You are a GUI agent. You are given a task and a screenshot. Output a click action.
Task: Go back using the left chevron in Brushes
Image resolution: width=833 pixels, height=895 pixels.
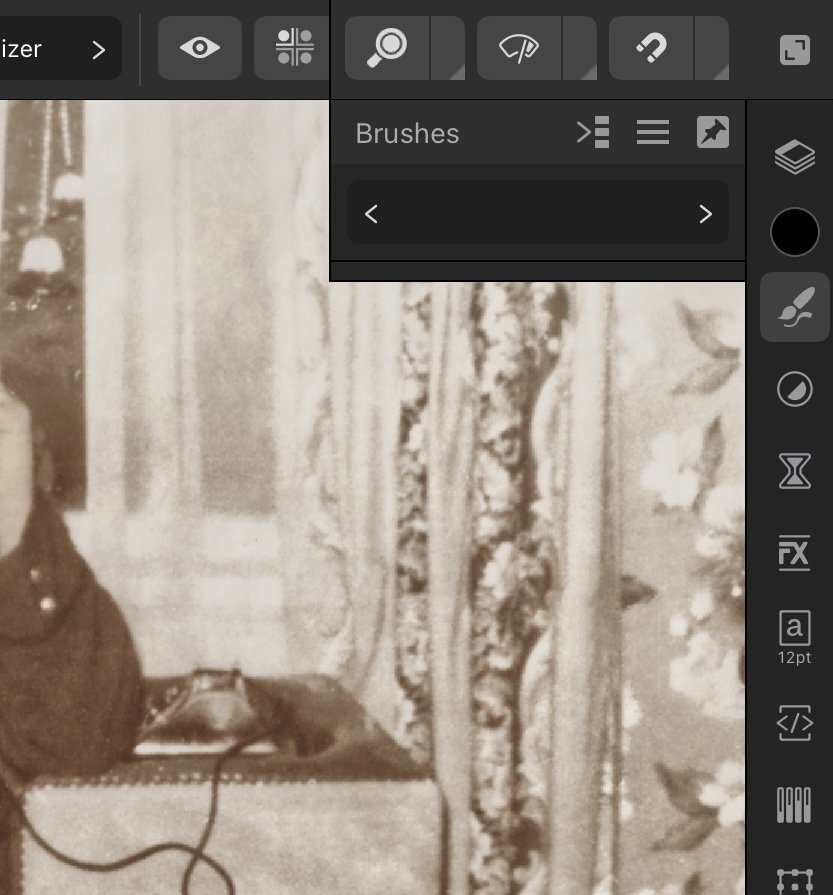pos(371,213)
